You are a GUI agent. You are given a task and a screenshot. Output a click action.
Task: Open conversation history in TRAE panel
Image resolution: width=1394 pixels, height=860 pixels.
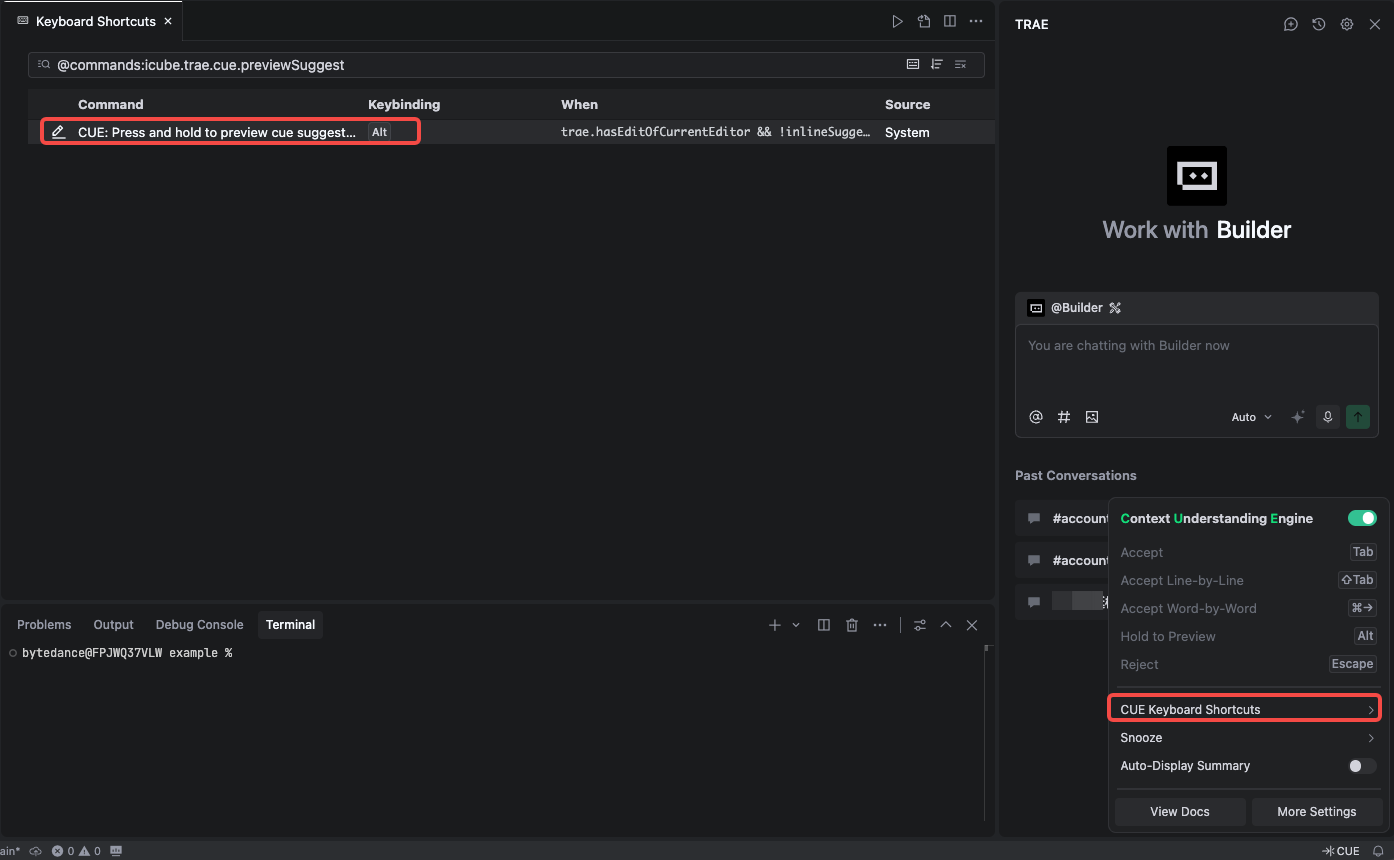point(1318,23)
